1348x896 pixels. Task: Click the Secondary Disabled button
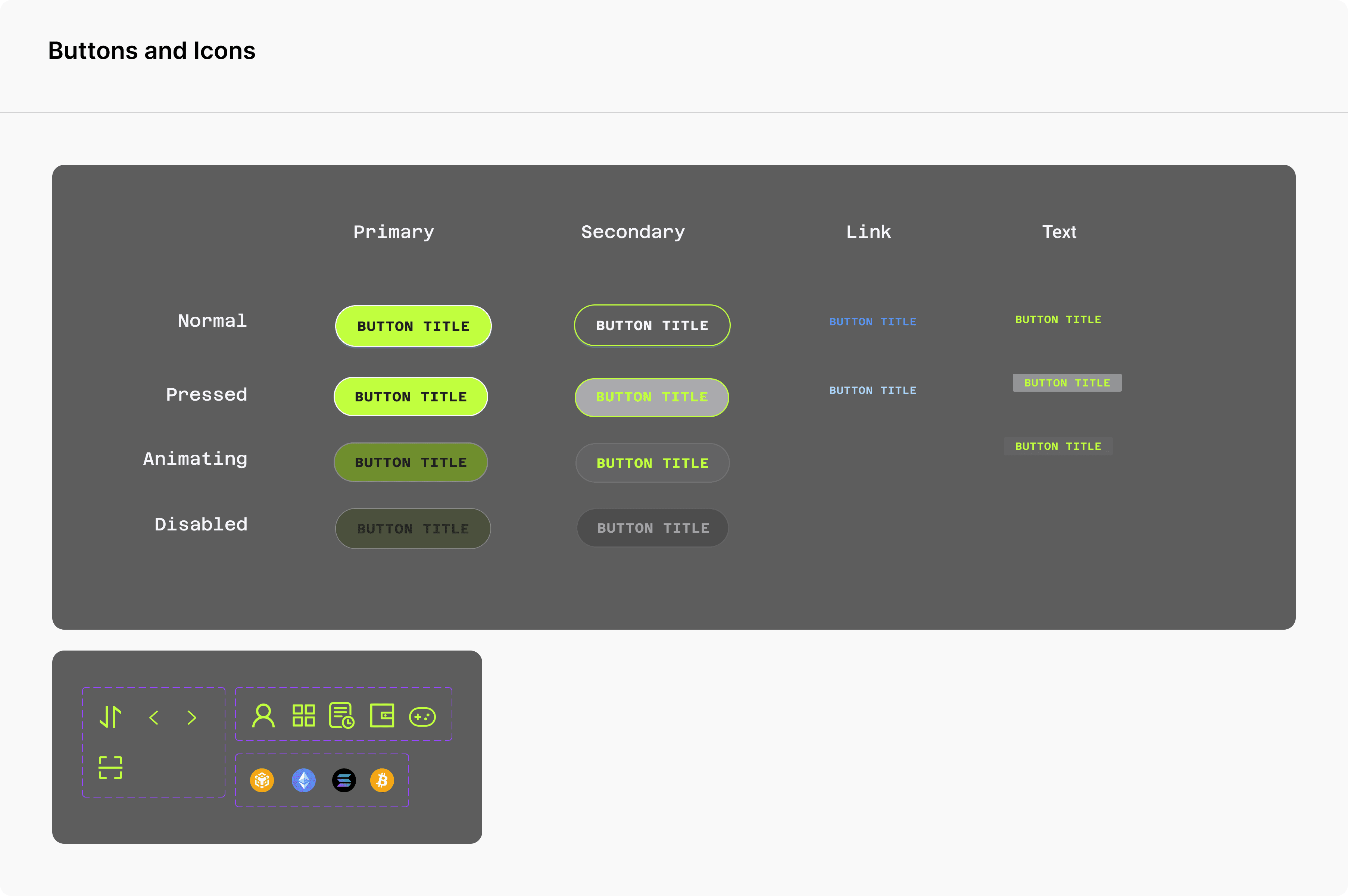[x=653, y=528]
